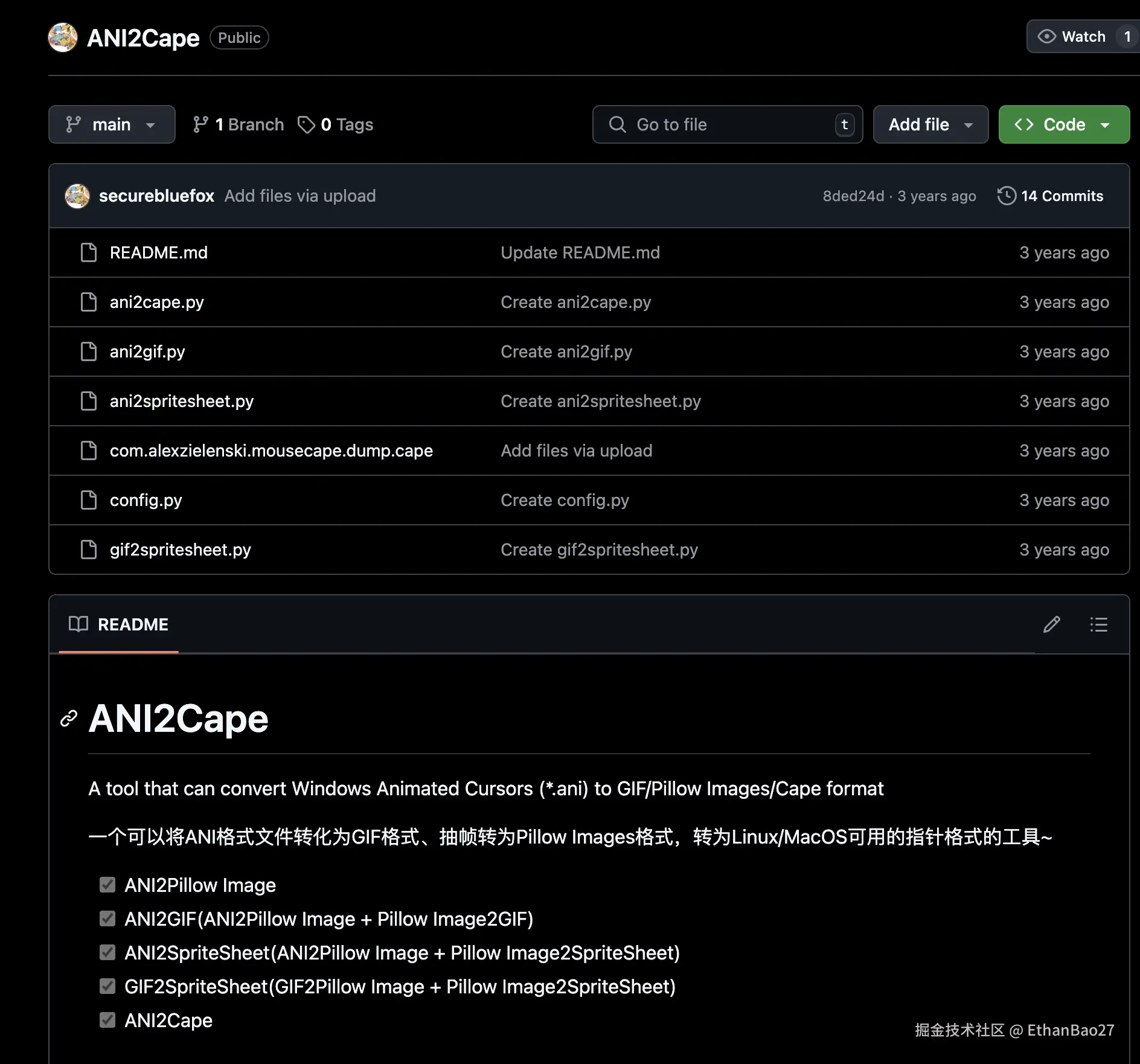Viewport: 1140px width, 1064px height.
Task: Open the 1 Branch link
Action: (239, 124)
